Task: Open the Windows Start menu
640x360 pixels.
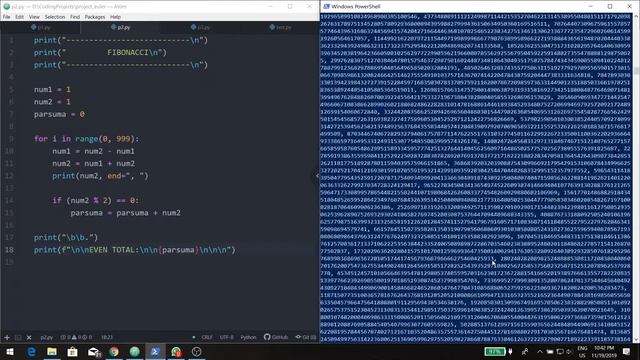Action: [x=10, y=352]
